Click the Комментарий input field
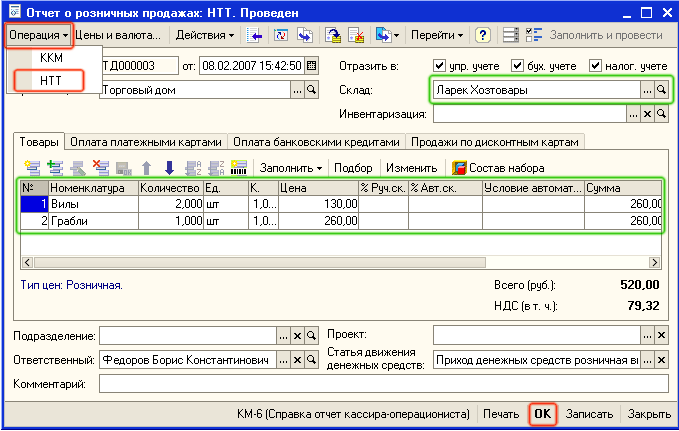Viewport: 679px width, 431px height. tap(384, 384)
